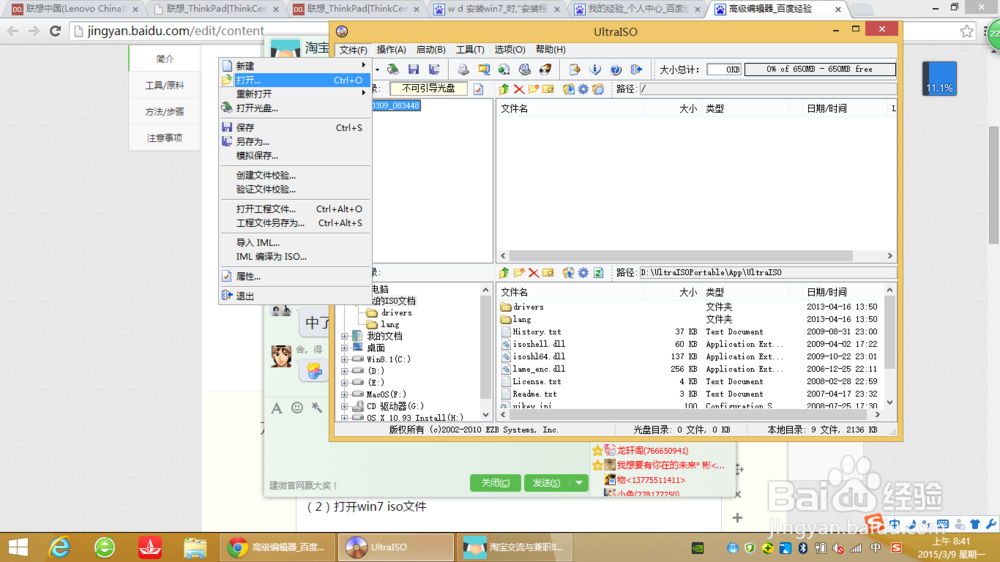Expand the (D:) drive node
The width and height of the screenshot is (1000, 562).
(x=344, y=371)
